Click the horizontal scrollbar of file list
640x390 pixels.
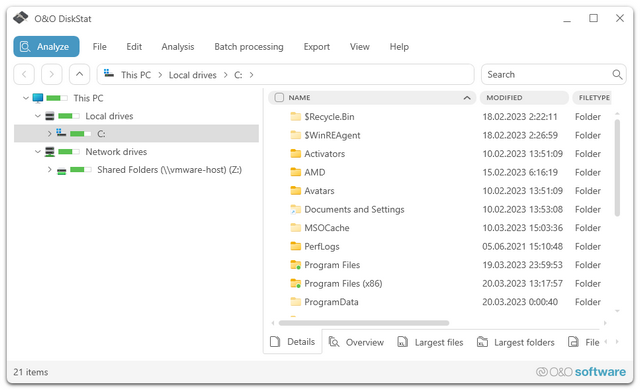coord(364,323)
